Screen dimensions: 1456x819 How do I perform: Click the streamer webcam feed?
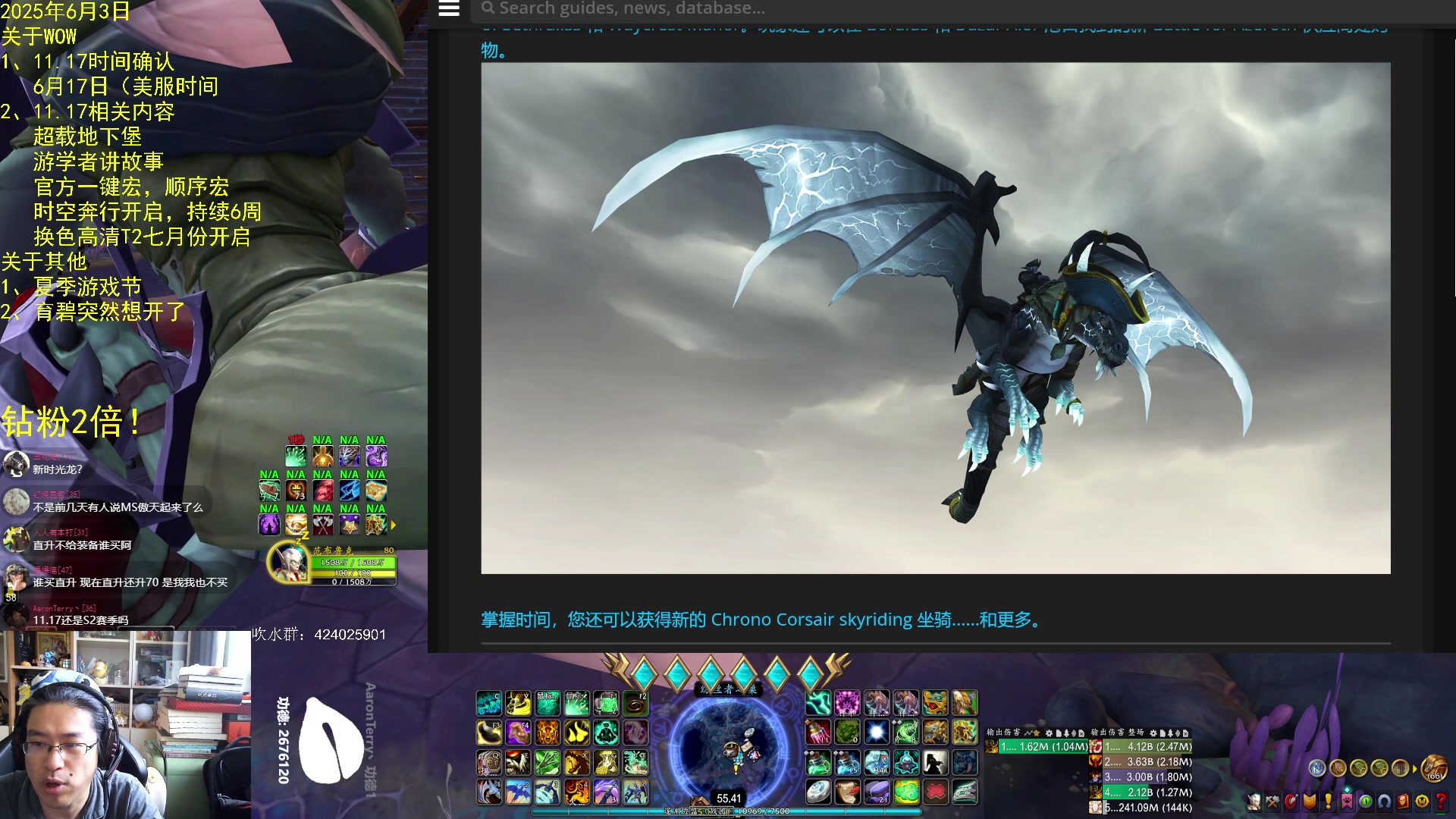[x=125, y=725]
